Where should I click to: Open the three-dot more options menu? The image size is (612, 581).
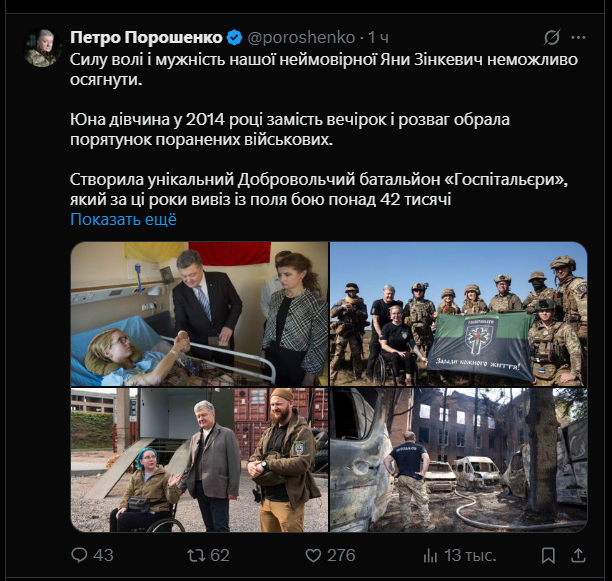(578, 37)
